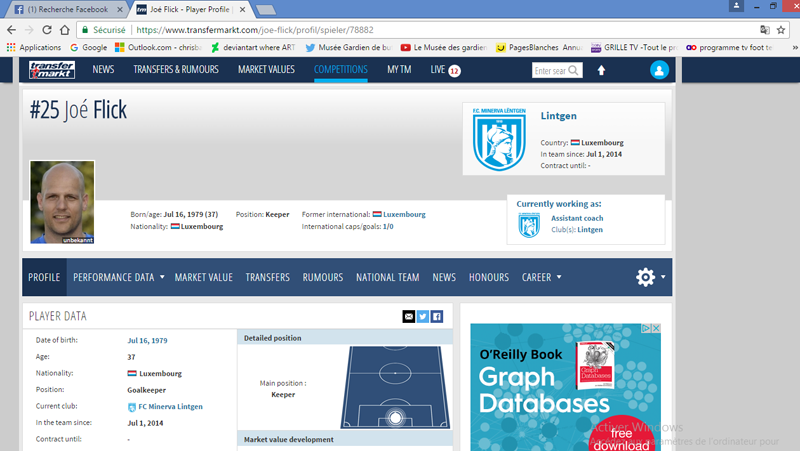Show more bookmarks with the chevron
Image resolution: width=800 pixels, height=451 pixels.
click(x=794, y=47)
